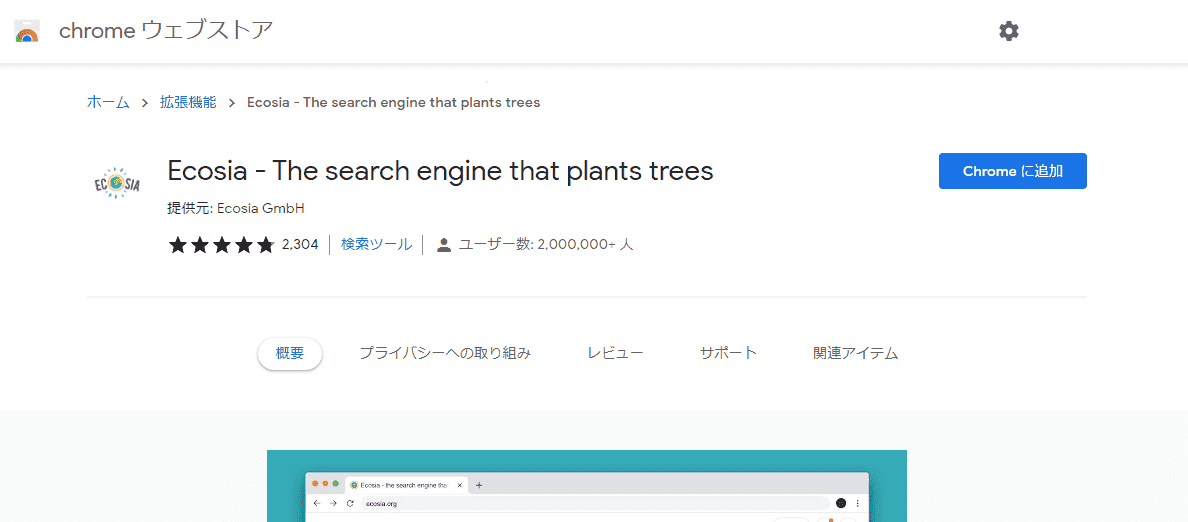Click the 提供元: Ecosia GmbH text
This screenshot has height=522, width=1188.
pyautogui.click(x=236, y=208)
